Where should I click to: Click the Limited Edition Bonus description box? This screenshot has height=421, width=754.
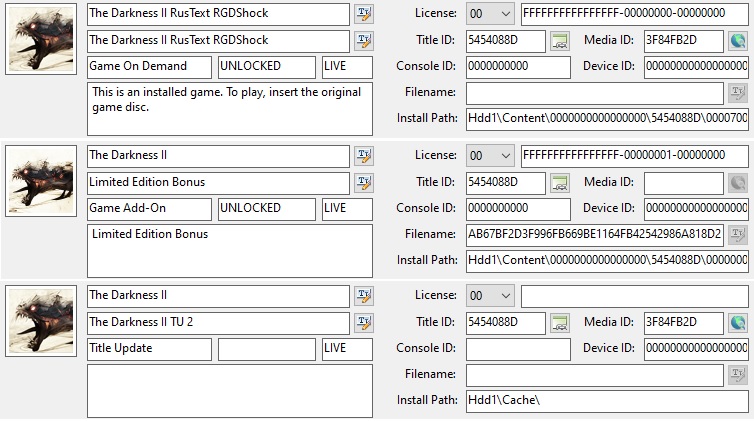(x=230, y=251)
